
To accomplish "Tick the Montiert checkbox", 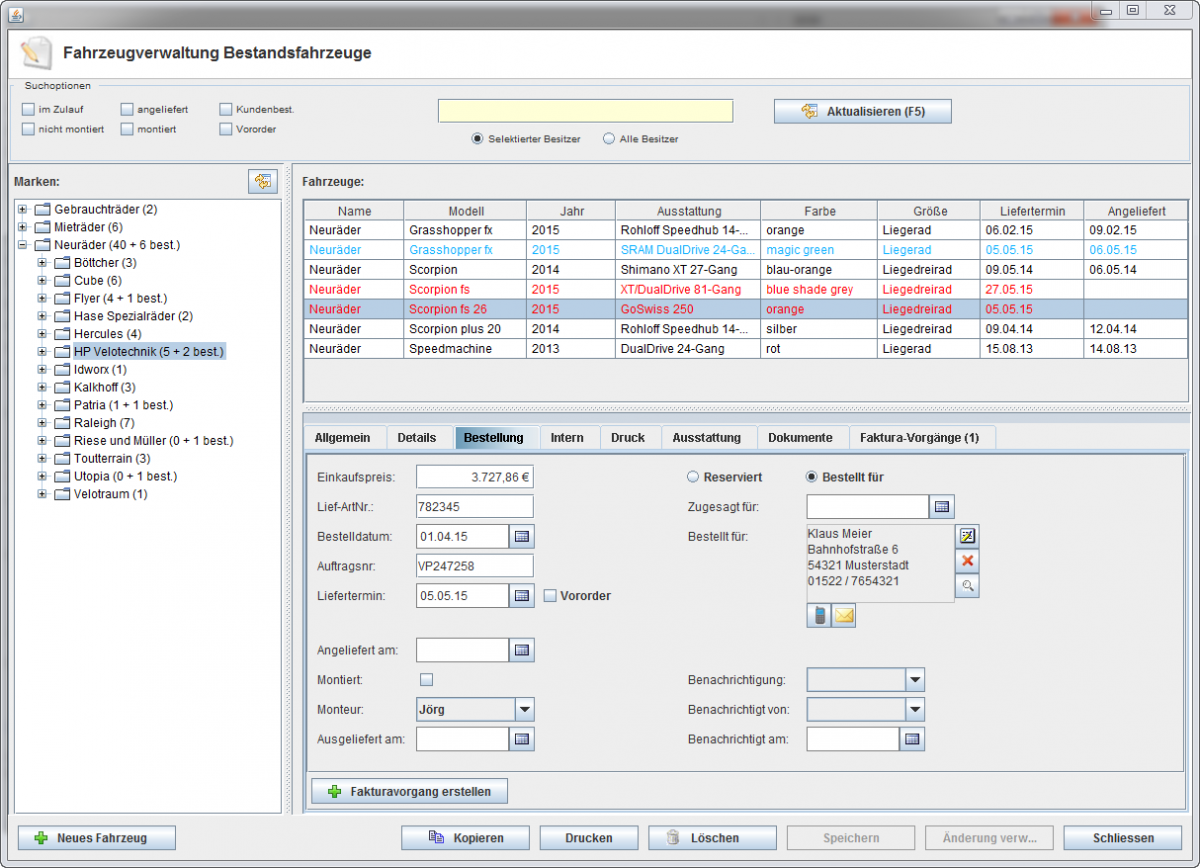I will coord(427,680).
